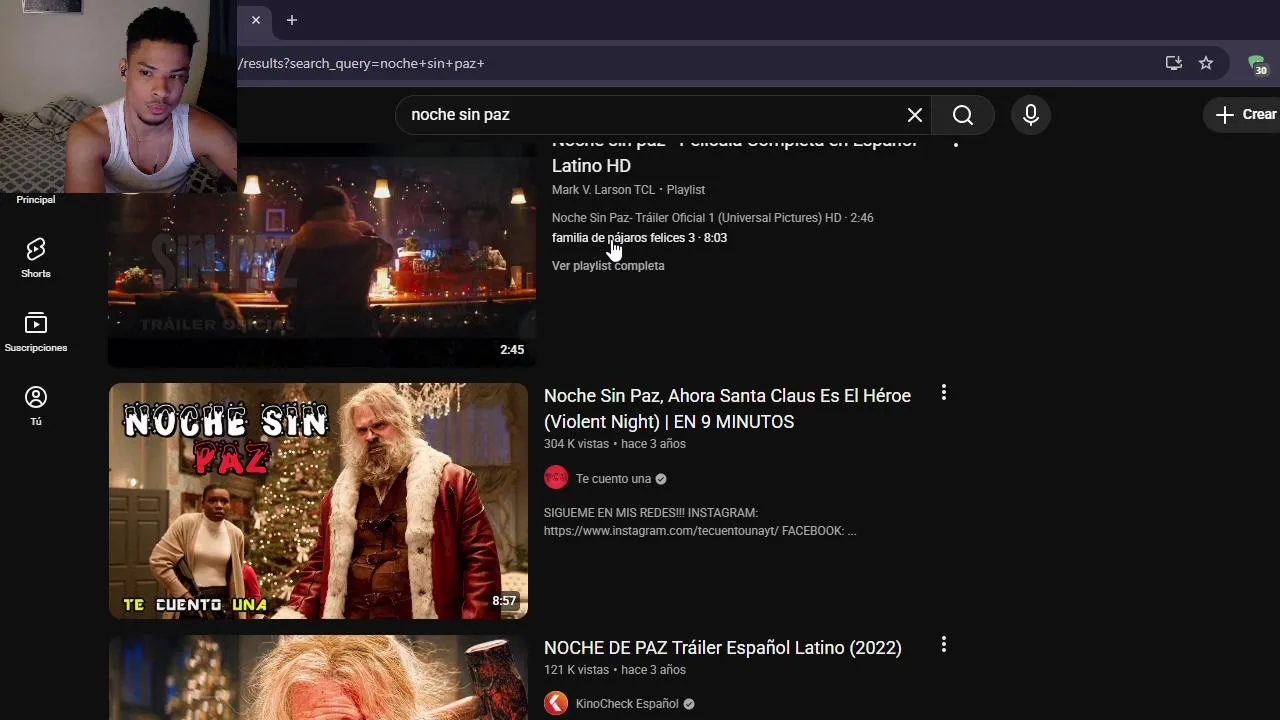This screenshot has width=1280, height=720.
Task: Close the current browser tab
Action: coord(256,20)
